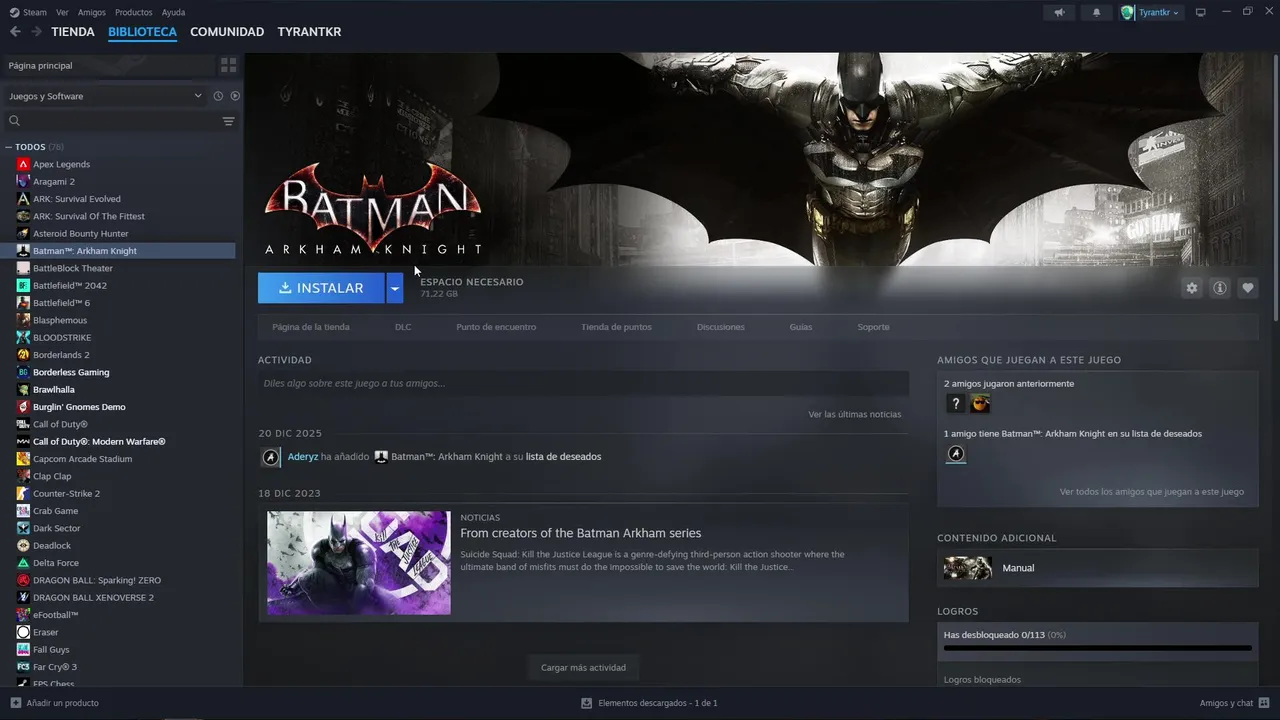Open Tienda de puntos tab
The width and height of the screenshot is (1280, 720).
click(x=616, y=327)
